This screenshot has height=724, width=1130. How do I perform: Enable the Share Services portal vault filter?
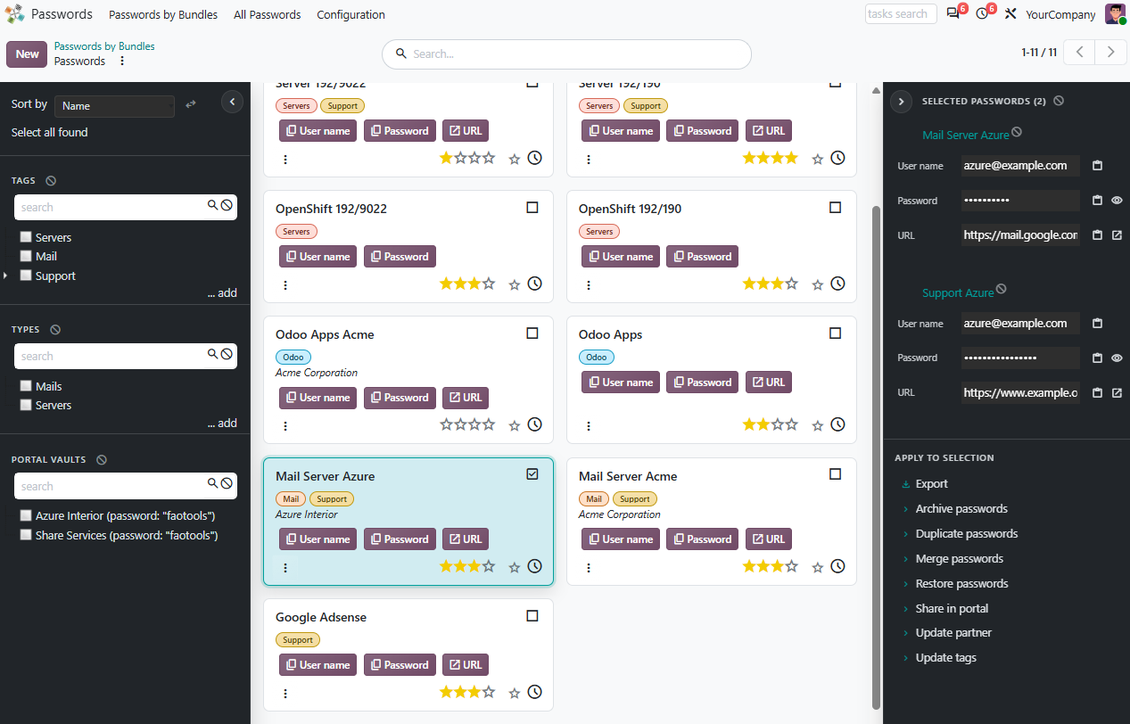point(26,535)
